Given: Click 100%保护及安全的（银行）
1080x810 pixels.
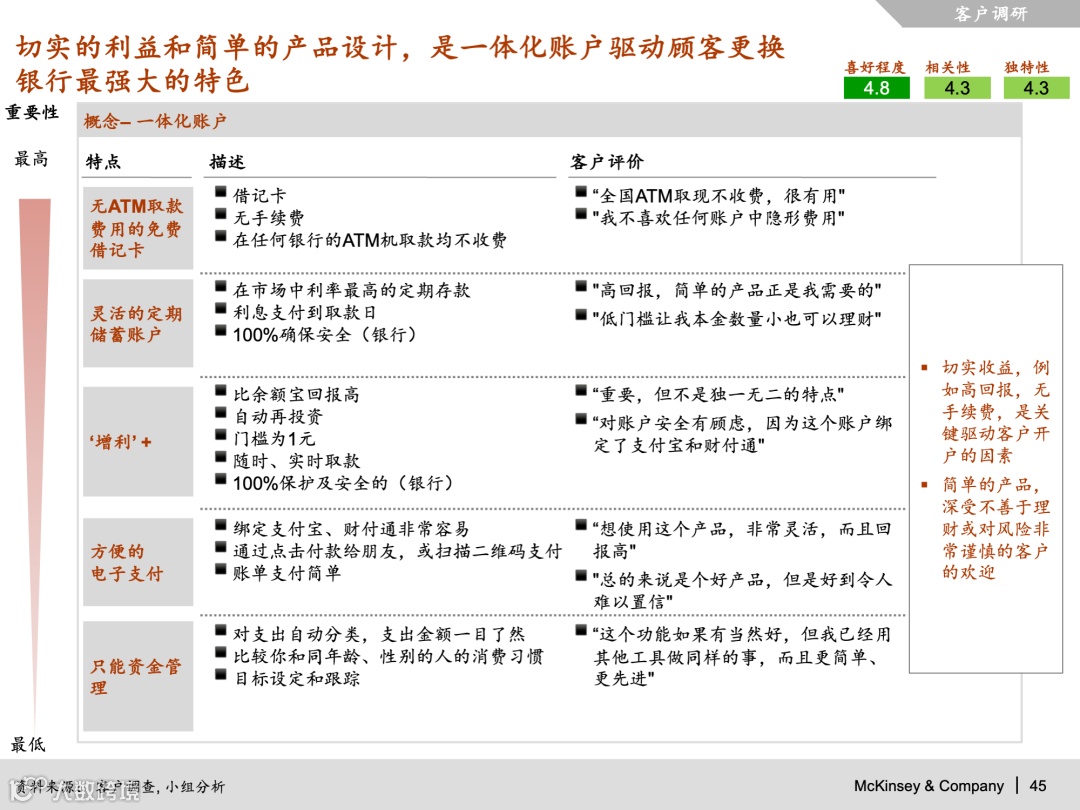Looking at the screenshot, I should [344, 482].
